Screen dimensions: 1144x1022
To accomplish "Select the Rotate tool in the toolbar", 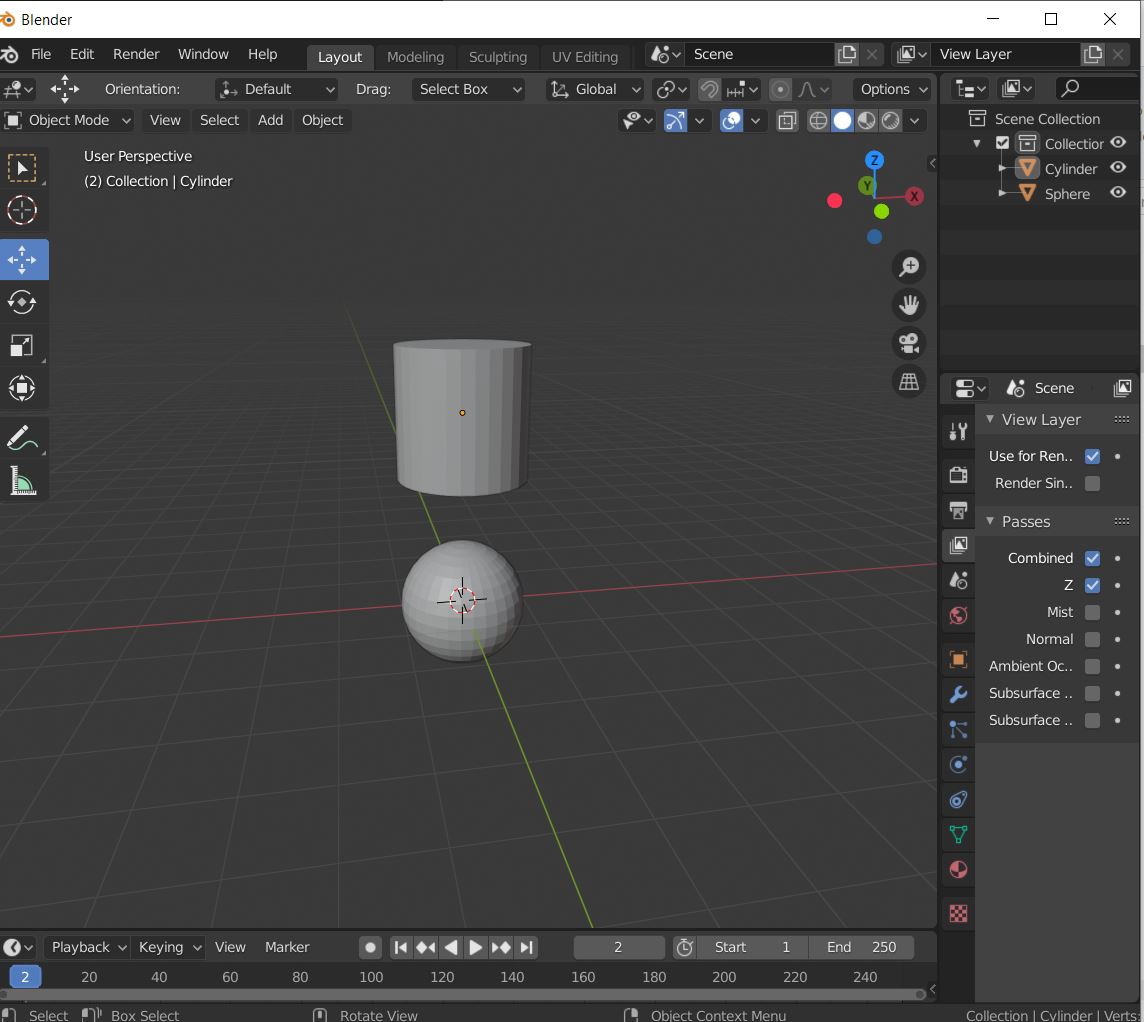I will 22,302.
